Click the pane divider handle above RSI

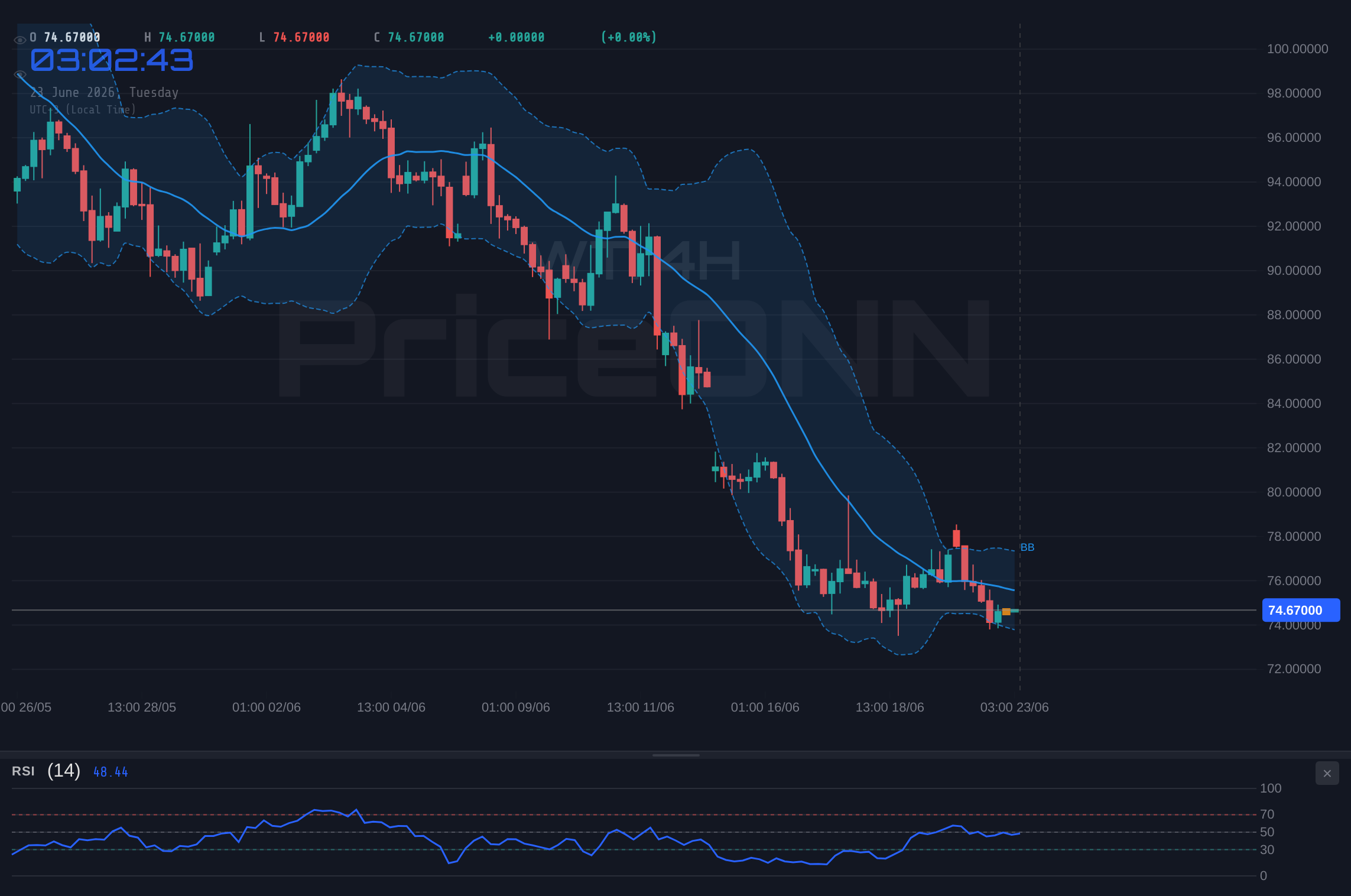pyautogui.click(x=675, y=755)
